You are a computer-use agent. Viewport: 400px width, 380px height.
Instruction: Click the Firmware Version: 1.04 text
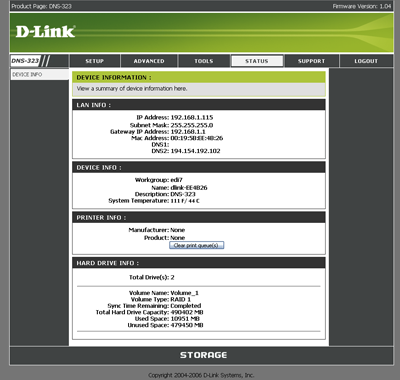click(362, 6)
